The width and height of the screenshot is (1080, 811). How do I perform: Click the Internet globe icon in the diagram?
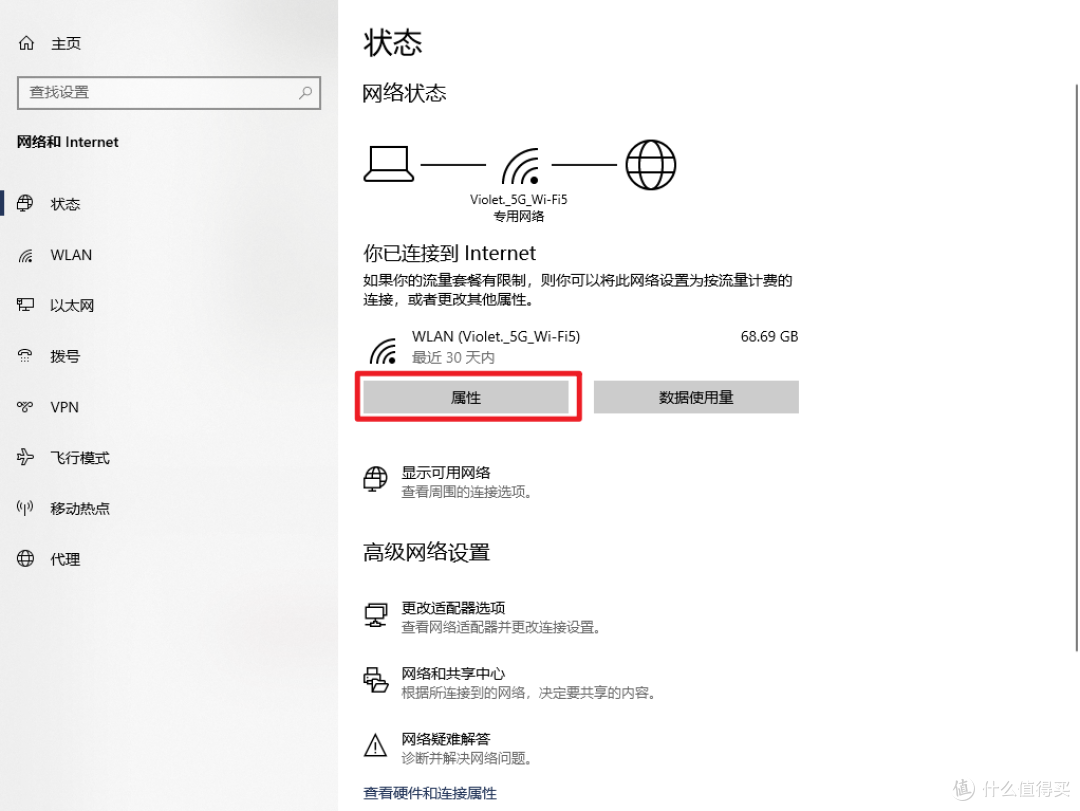tap(651, 165)
